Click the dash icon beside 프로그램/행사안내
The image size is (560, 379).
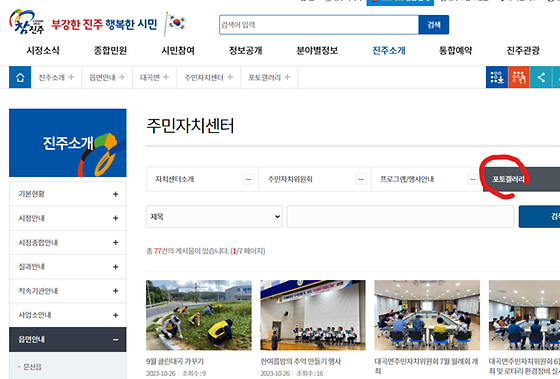(472, 179)
